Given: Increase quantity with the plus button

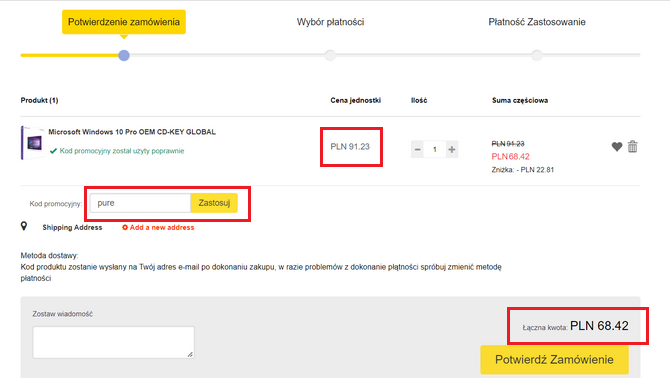Looking at the screenshot, I should tap(452, 149).
